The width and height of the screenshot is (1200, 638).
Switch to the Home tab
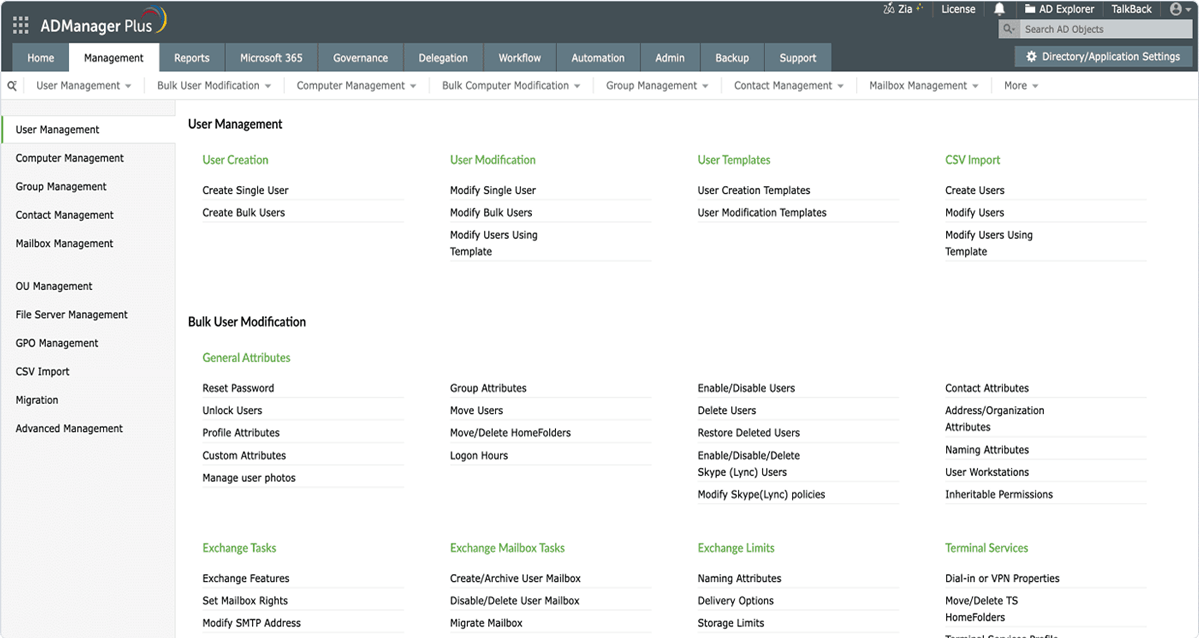tap(41, 58)
